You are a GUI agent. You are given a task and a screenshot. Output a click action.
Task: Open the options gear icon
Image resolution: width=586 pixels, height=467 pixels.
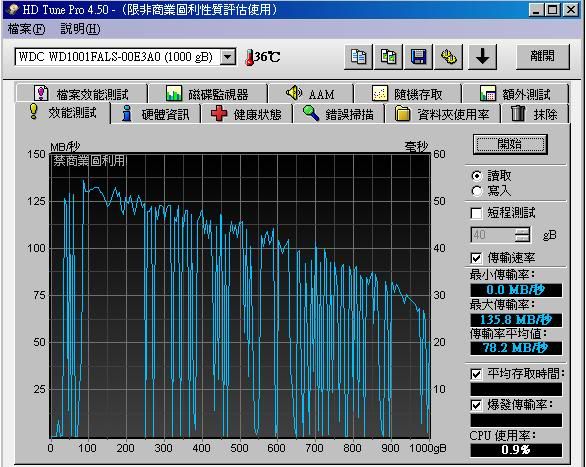pyautogui.click(x=448, y=57)
